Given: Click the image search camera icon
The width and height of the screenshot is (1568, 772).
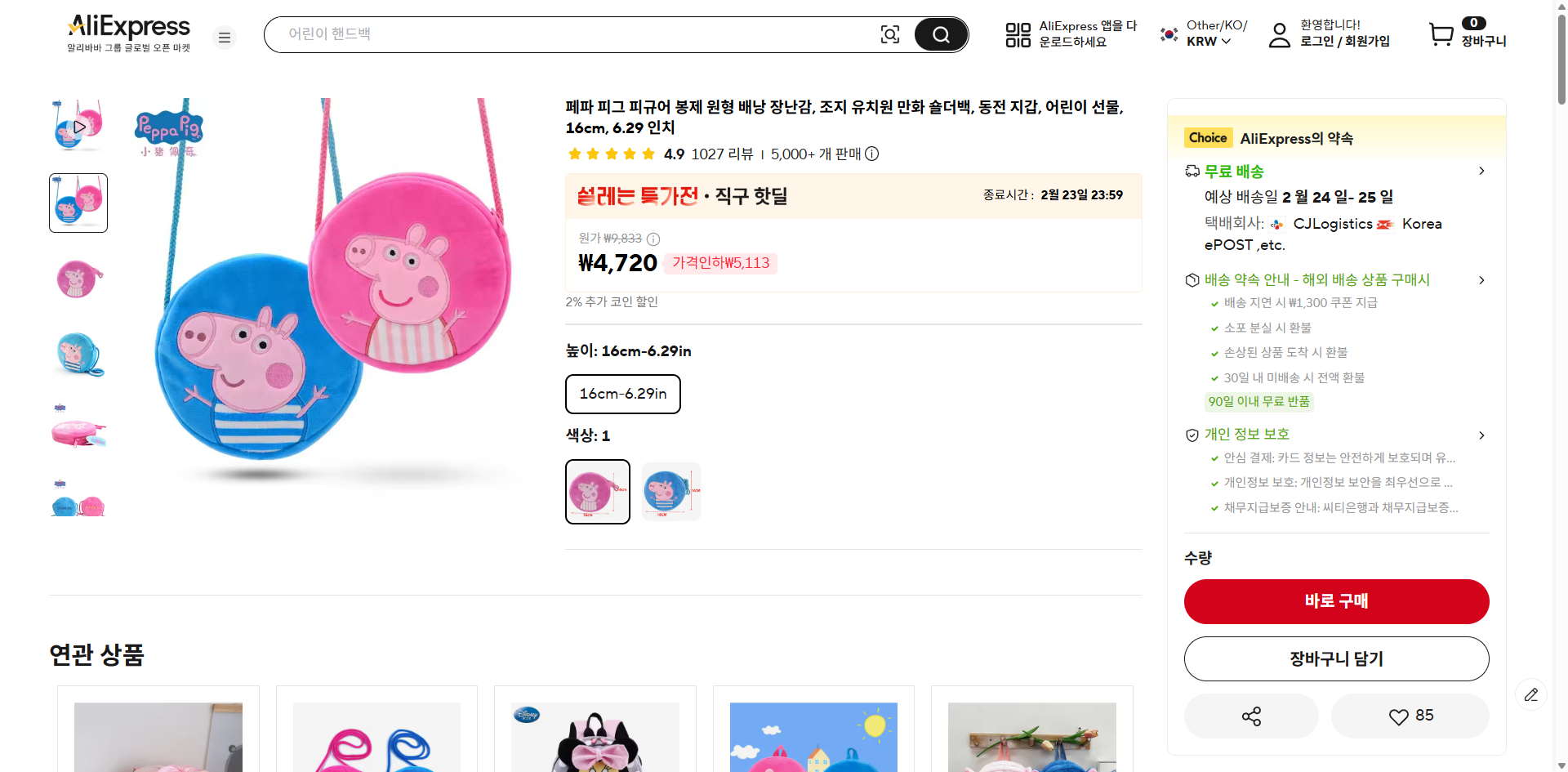Looking at the screenshot, I should tap(889, 34).
